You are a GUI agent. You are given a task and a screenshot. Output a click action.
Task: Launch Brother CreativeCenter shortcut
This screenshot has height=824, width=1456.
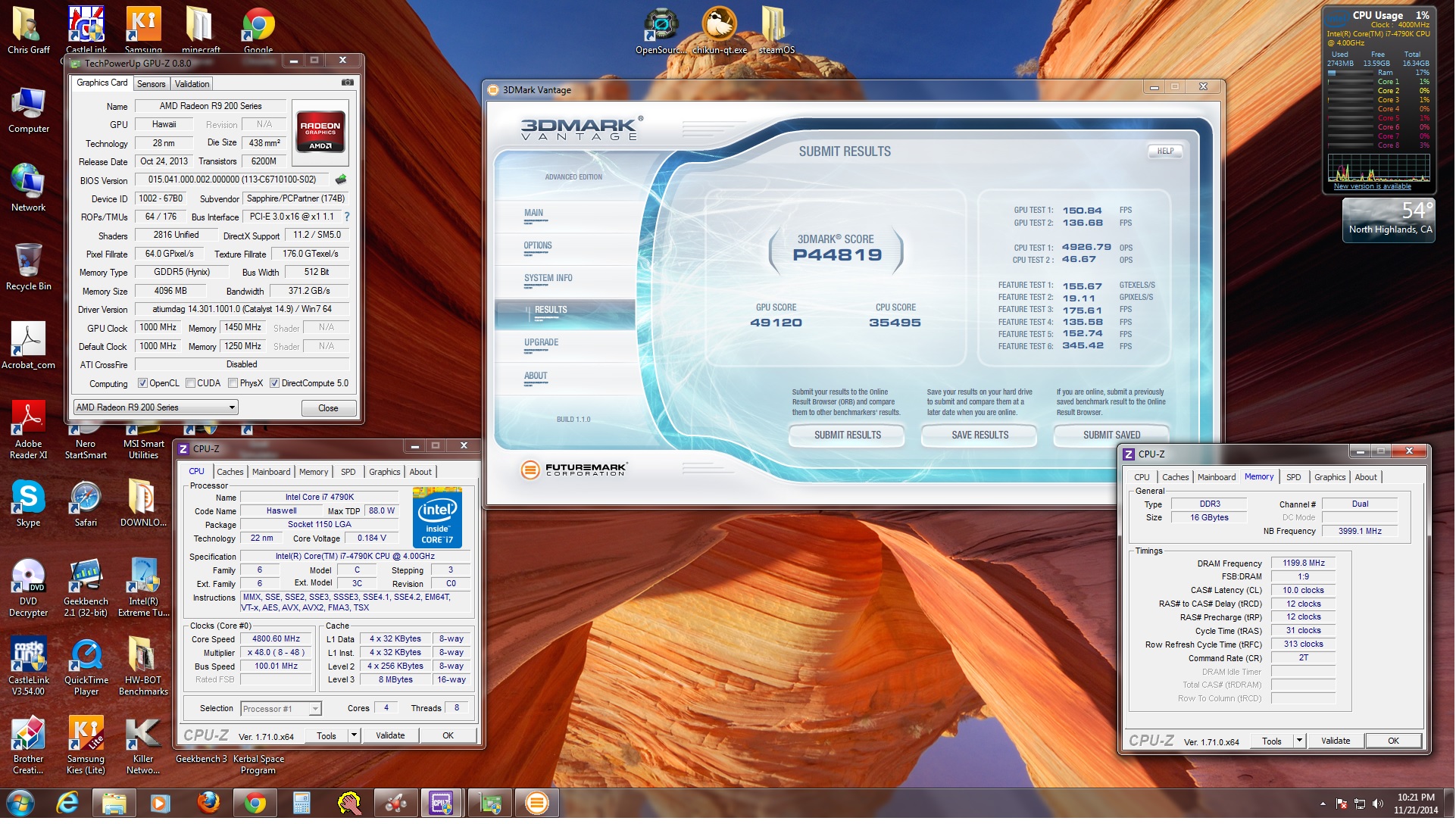(x=29, y=746)
